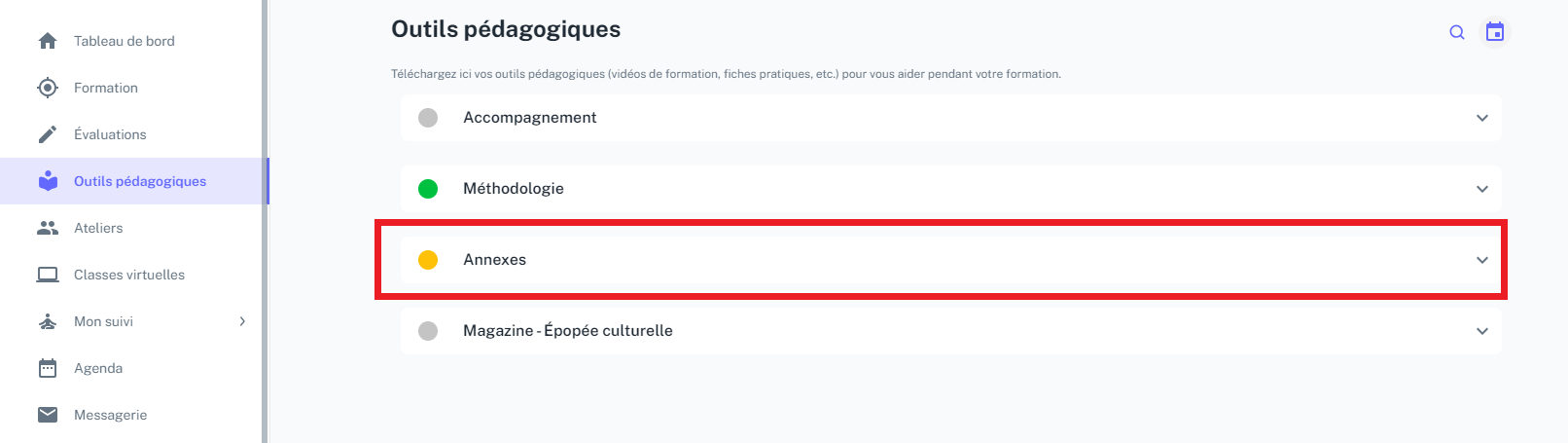Image resolution: width=1568 pixels, height=443 pixels.
Task: Expand the Méthodologie section chevron
Action: point(1482,189)
